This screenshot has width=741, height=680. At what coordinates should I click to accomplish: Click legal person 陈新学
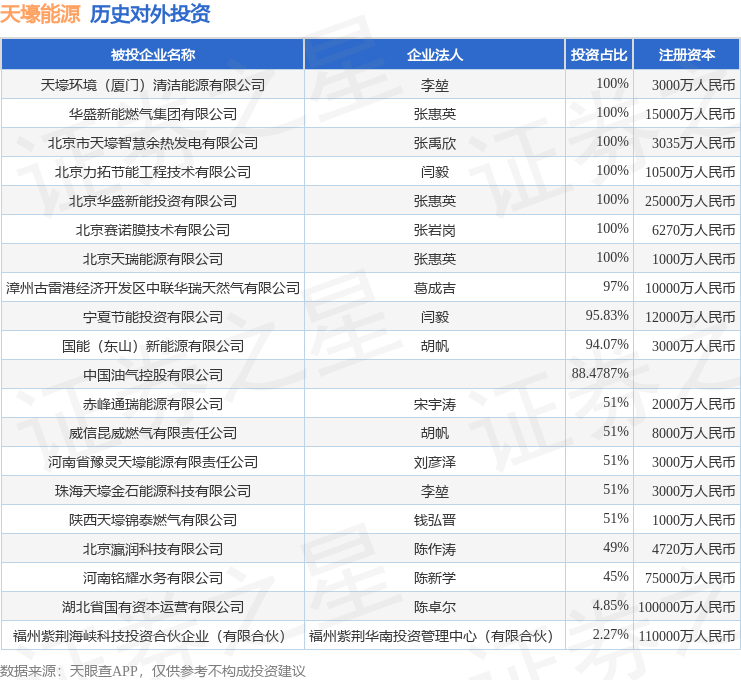click(x=435, y=578)
